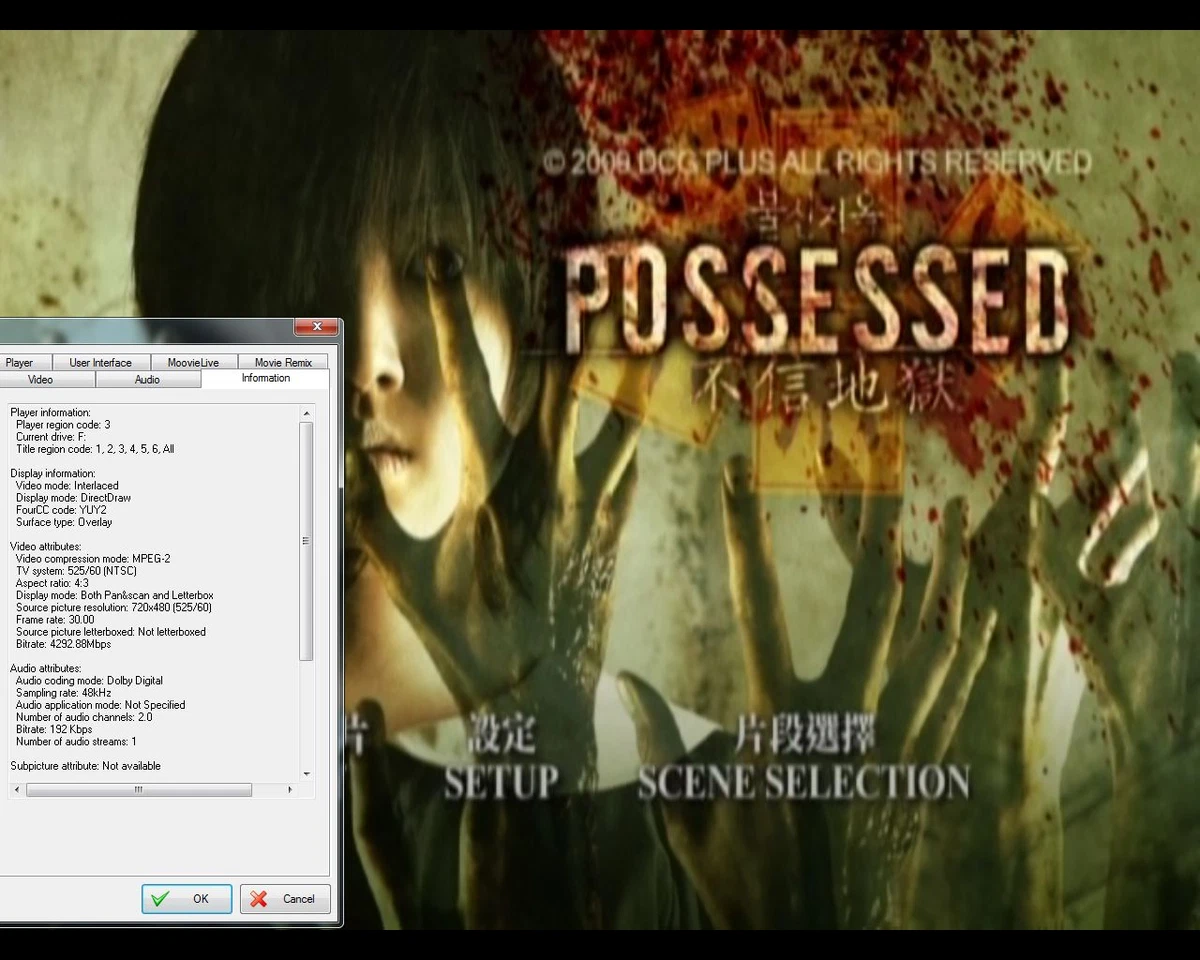1200x960 pixels.
Task: Click 'FourCC code: YUY2' text
Action: (x=61, y=510)
